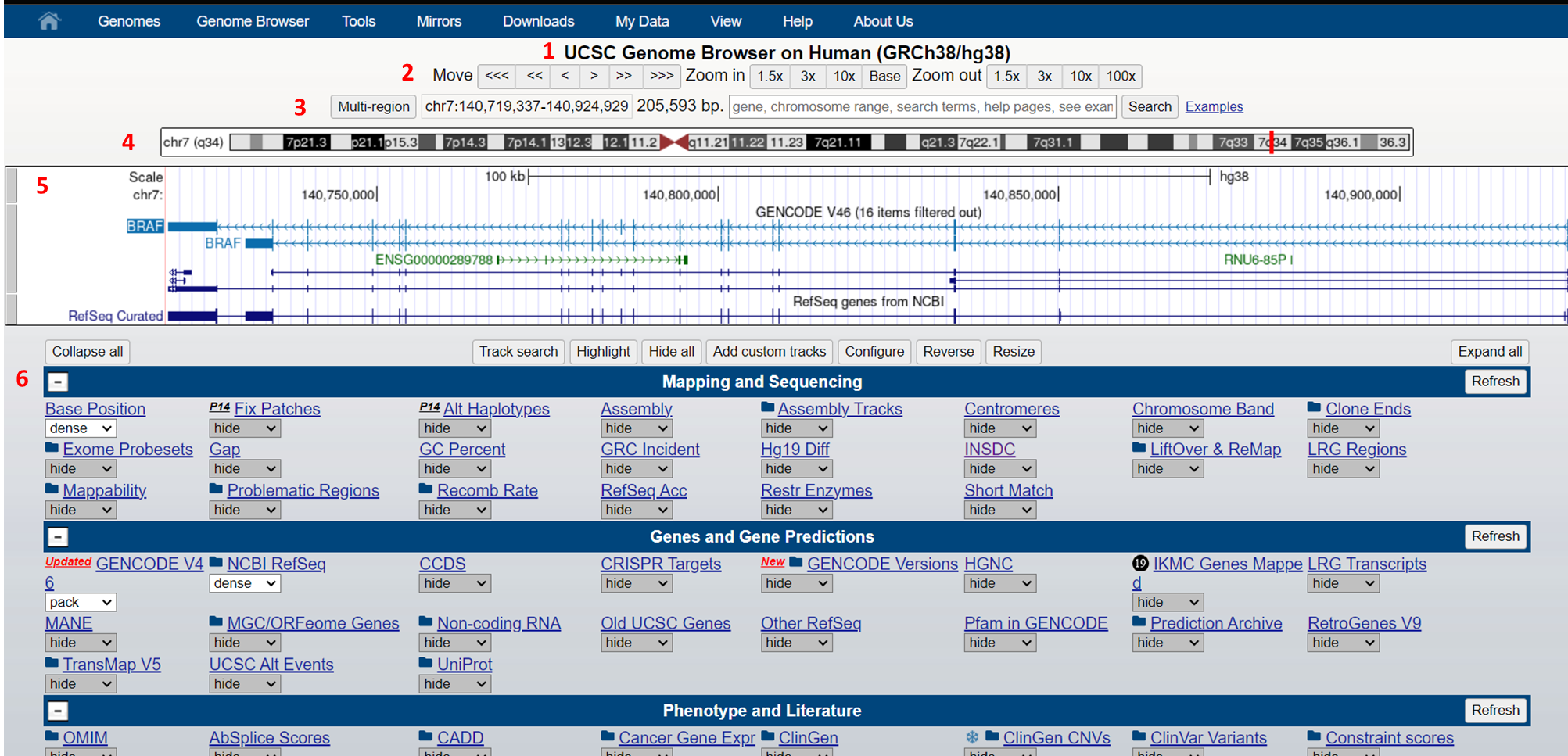Open the My Data menu
The height and width of the screenshot is (756, 1568).
641,21
